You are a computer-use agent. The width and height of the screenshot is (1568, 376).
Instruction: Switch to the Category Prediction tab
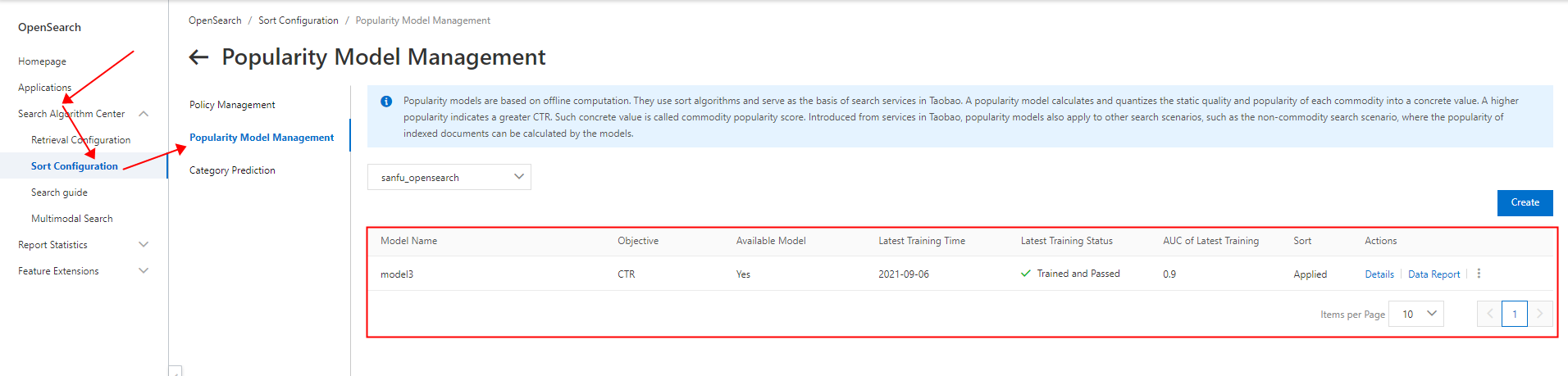coord(232,170)
